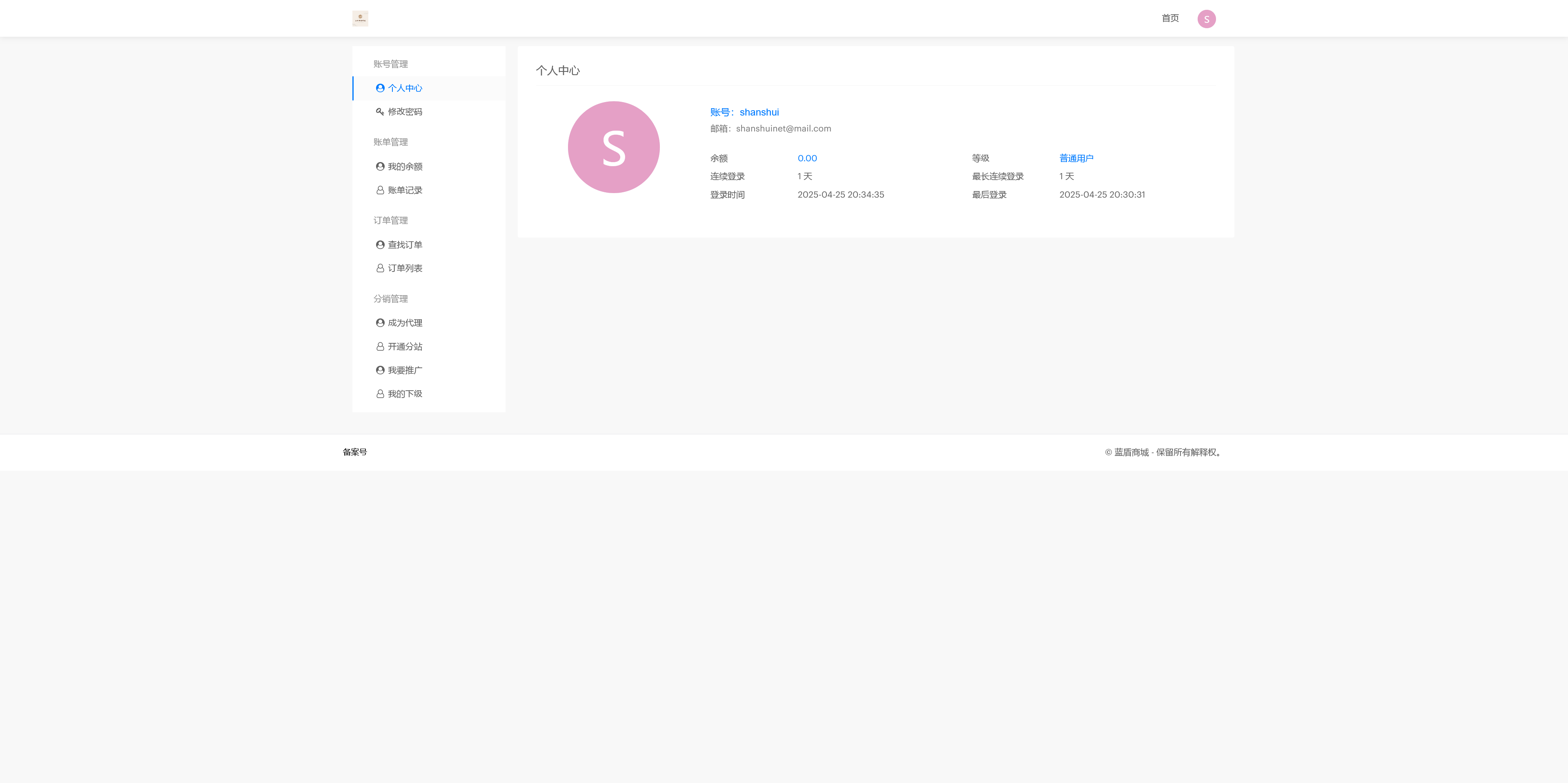
Task: Open 我要推广 sidebar menu item
Action: [405, 371]
